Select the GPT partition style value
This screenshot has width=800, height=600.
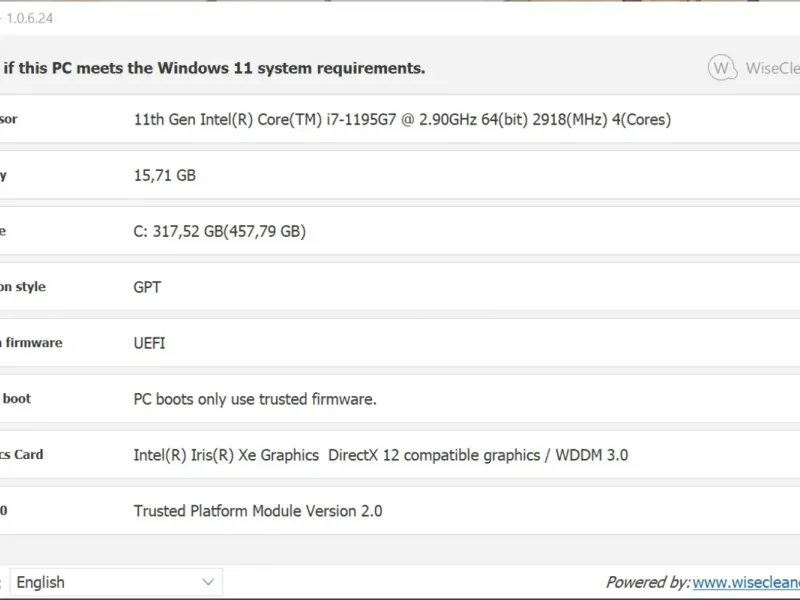click(147, 287)
